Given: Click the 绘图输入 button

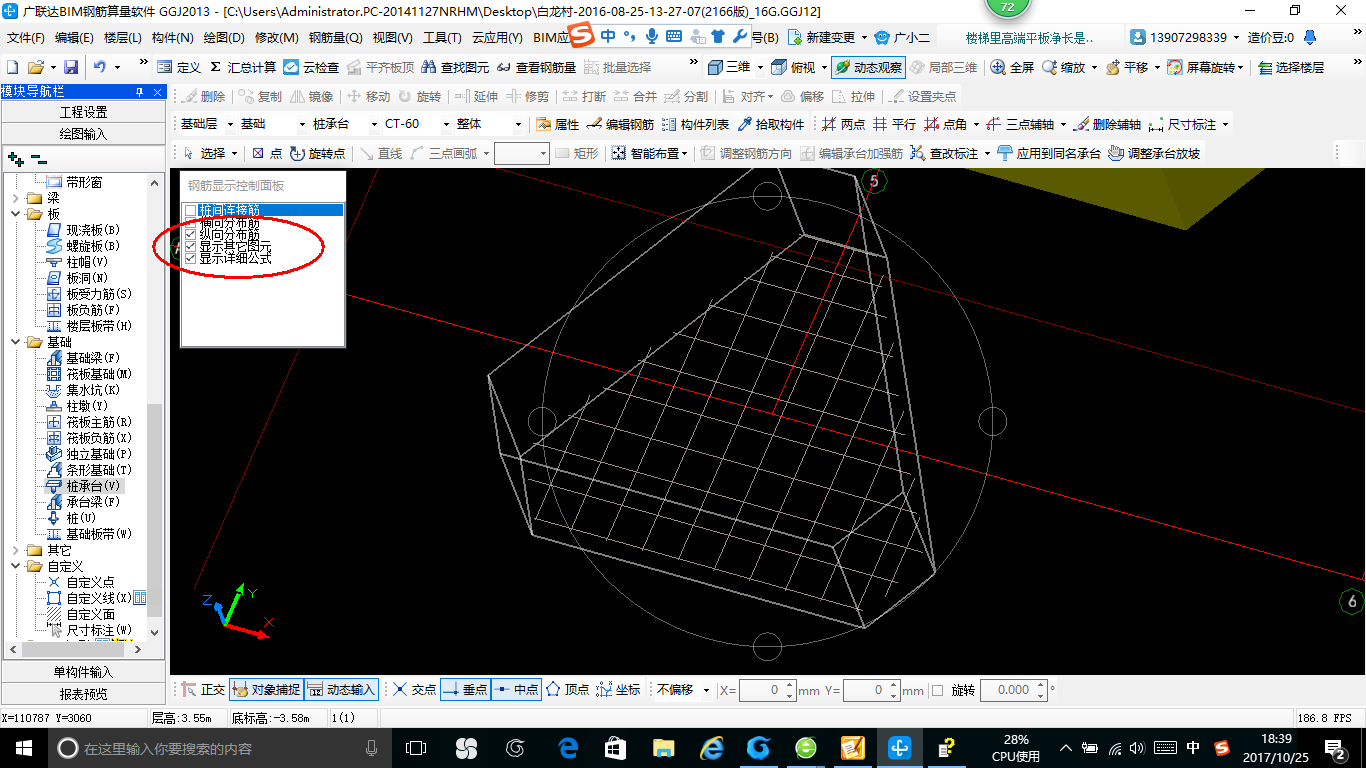Looking at the screenshot, I should [x=83, y=133].
